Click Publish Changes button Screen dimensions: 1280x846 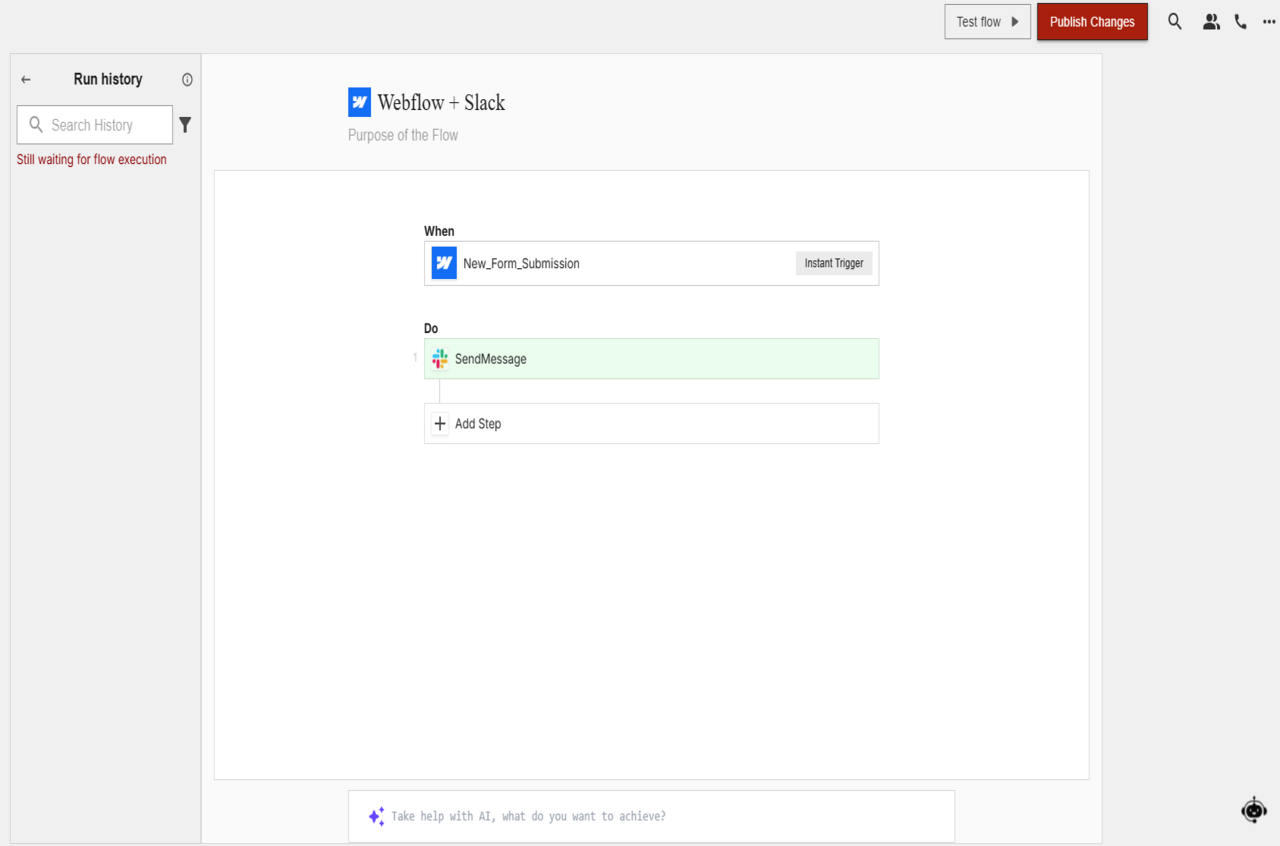[1092, 22]
